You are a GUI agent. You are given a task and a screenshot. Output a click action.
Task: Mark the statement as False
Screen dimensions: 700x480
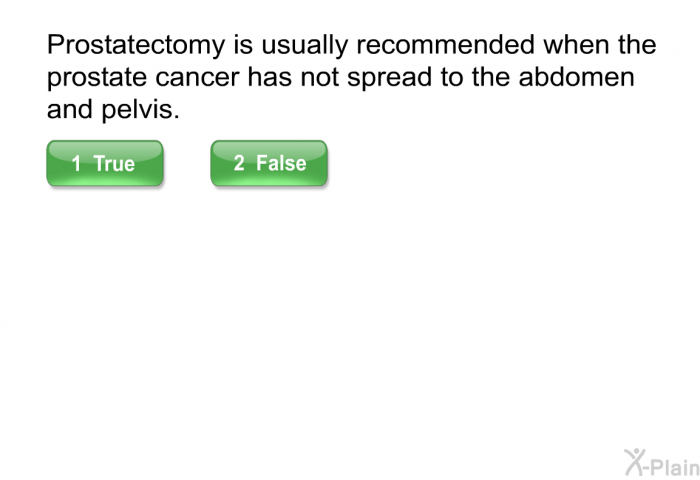pyautogui.click(x=269, y=163)
